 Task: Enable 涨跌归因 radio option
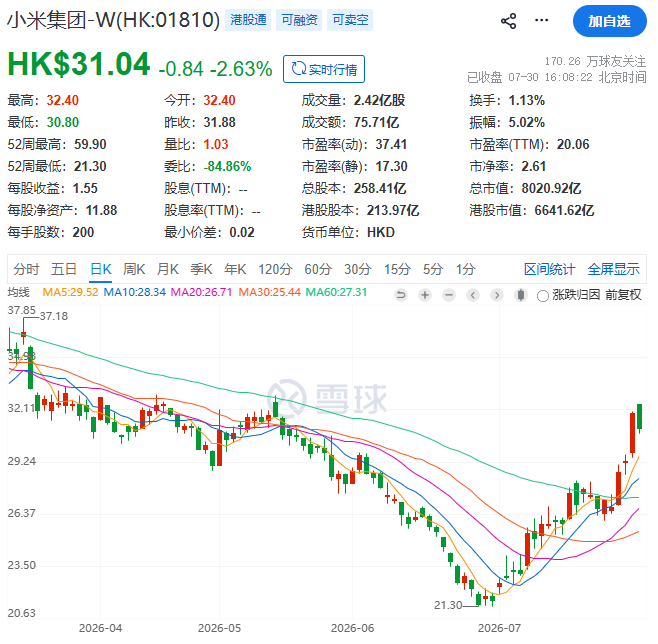(543, 296)
